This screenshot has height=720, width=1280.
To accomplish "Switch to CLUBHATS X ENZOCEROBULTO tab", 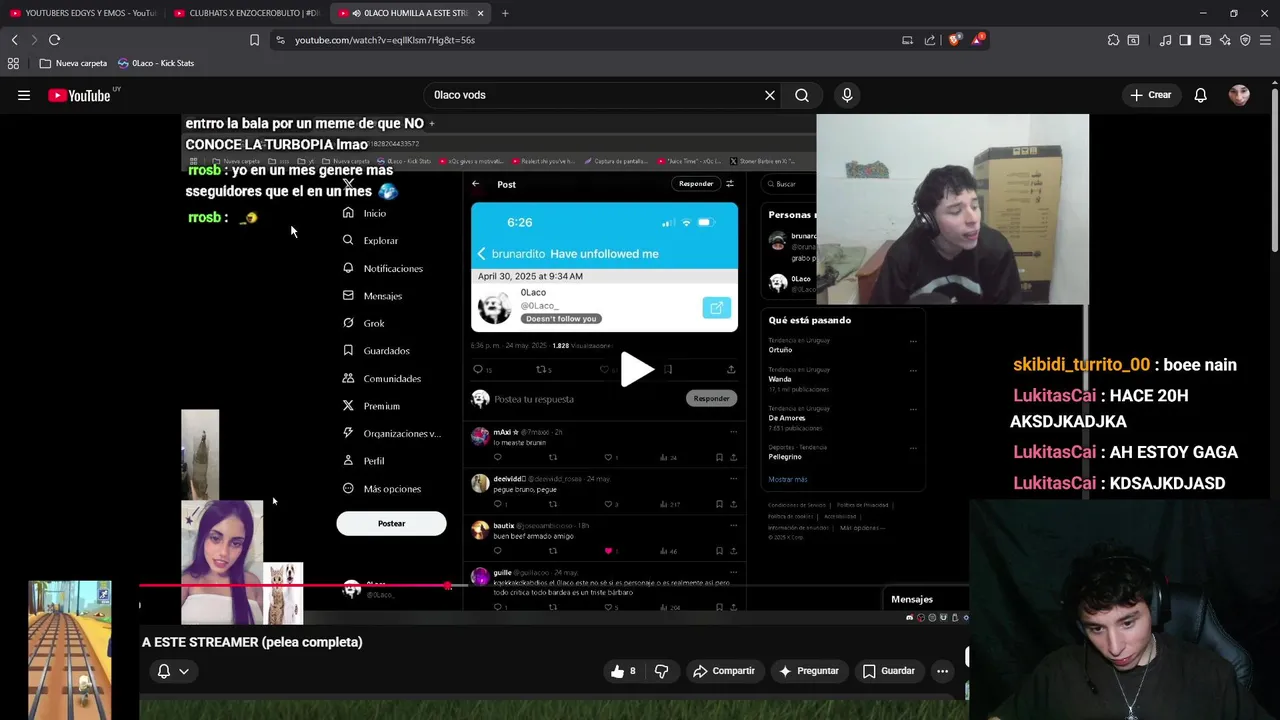I will pyautogui.click(x=246, y=13).
